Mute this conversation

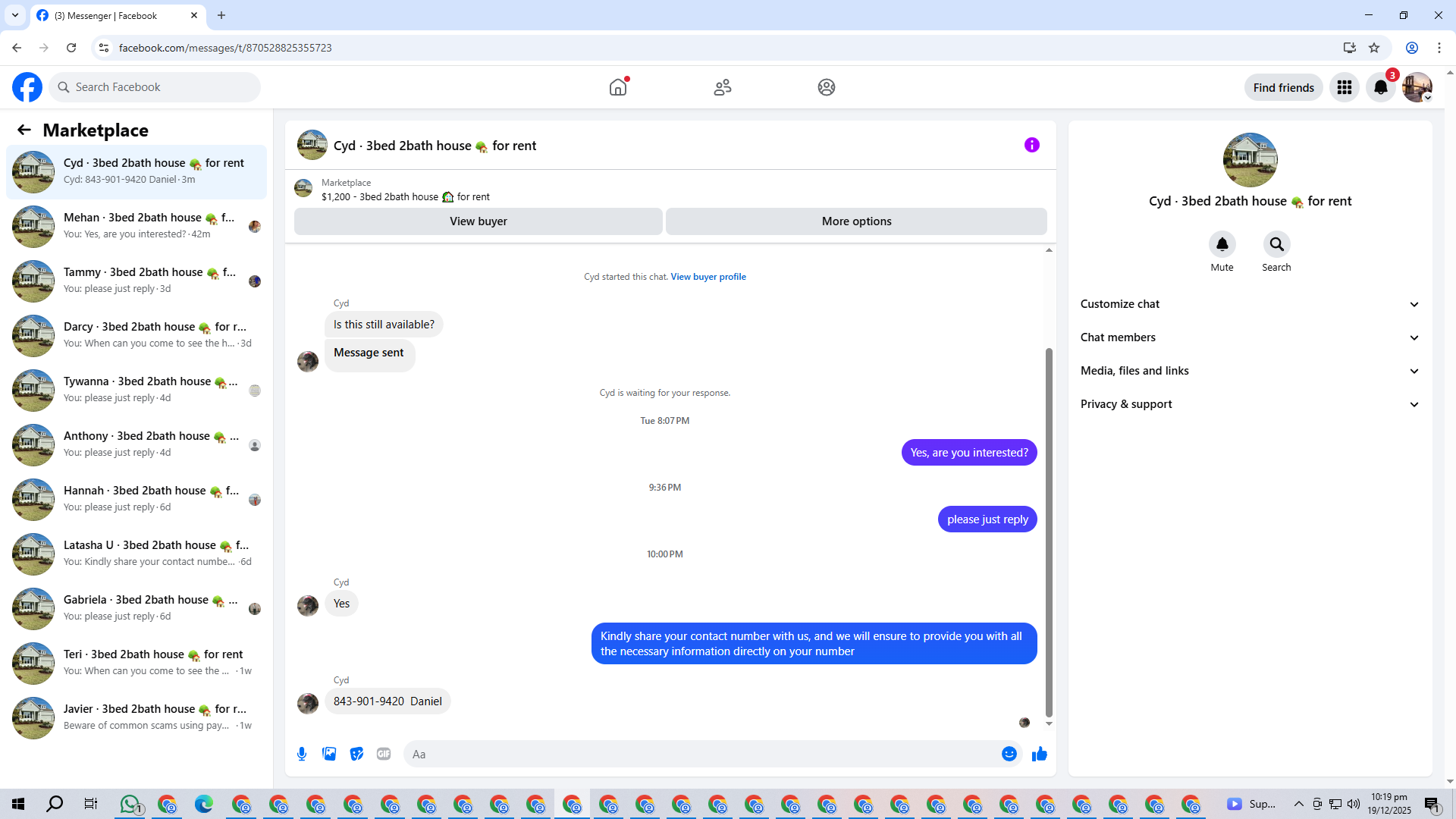click(1222, 244)
